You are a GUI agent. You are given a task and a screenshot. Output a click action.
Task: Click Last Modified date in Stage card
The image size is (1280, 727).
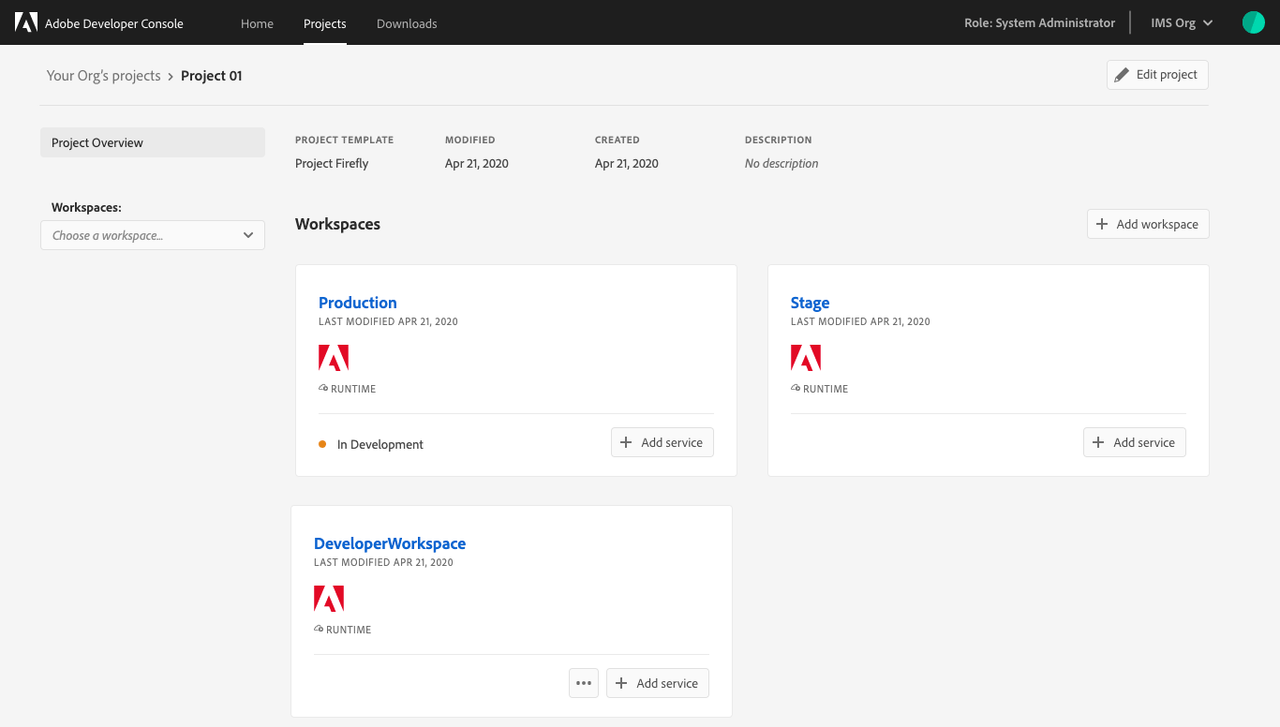[x=860, y=322]
